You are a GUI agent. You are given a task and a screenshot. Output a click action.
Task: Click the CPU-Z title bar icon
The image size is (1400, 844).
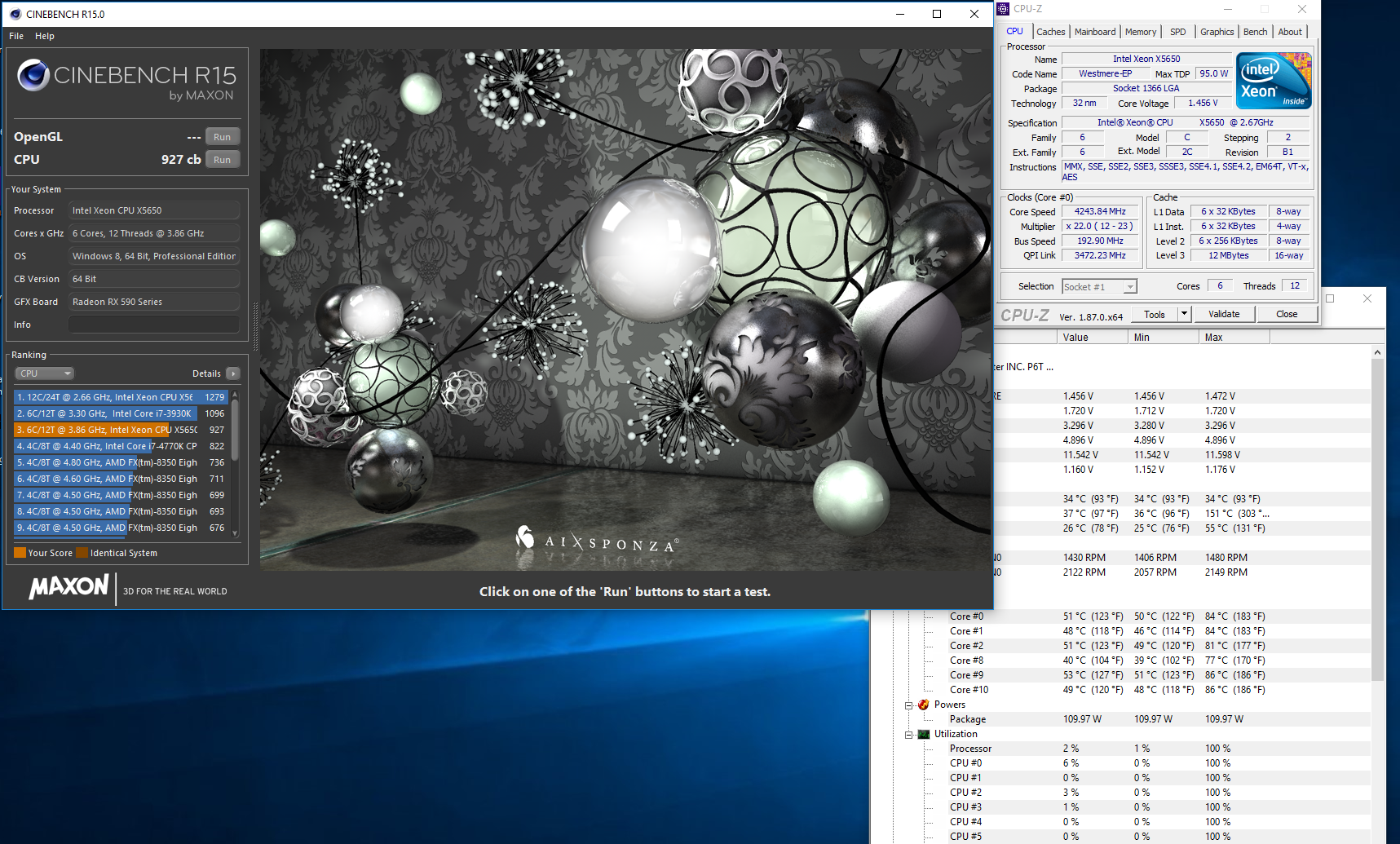[1004, 9]
